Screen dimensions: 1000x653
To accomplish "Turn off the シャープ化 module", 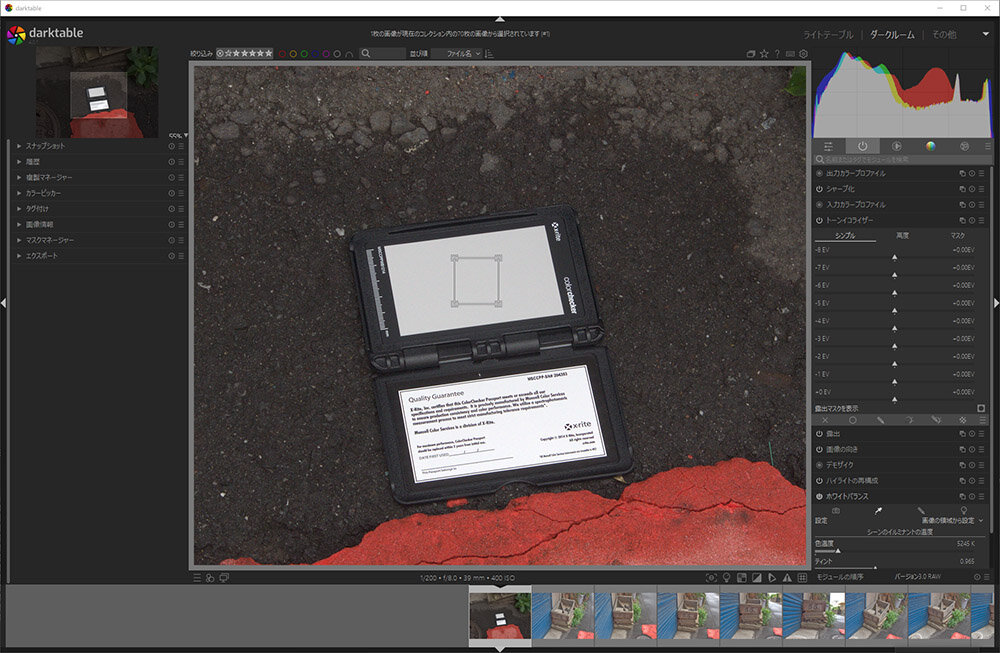I will [x=820, y=189].
